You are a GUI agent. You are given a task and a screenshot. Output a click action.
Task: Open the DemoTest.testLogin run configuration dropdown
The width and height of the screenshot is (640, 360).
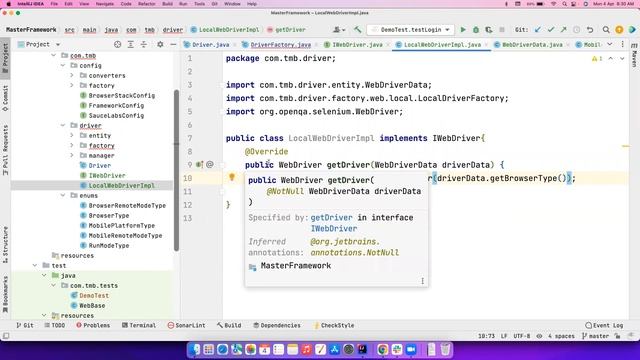(411, 30)
